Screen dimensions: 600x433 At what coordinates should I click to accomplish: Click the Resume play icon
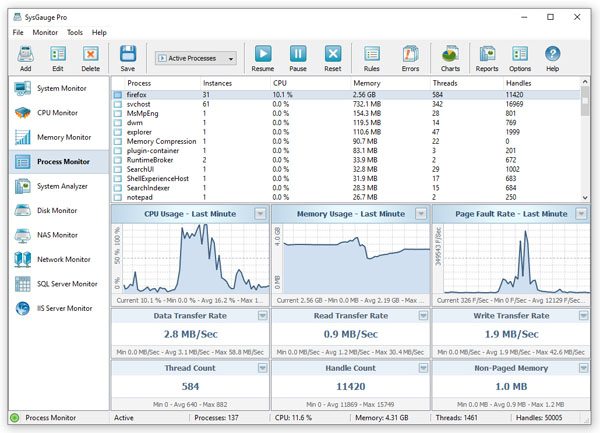(x=263, y=54)
